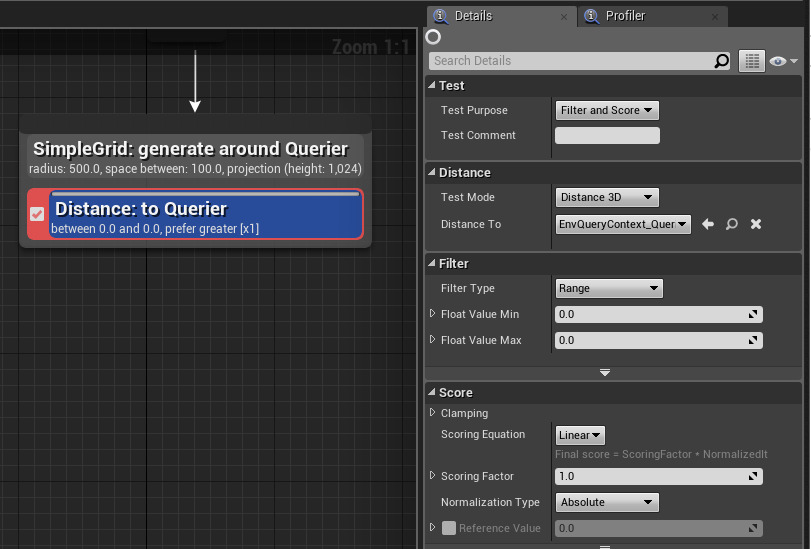Screen dimensions: 811x549
Task: Use selected asset arrow for Distance To
Action: [x=708, y=224]
